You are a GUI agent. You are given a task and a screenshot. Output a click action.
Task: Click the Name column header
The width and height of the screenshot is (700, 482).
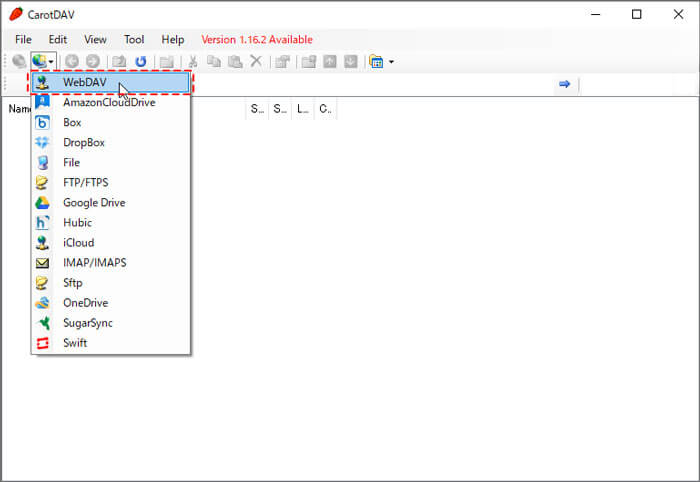(x=20, y=109)
